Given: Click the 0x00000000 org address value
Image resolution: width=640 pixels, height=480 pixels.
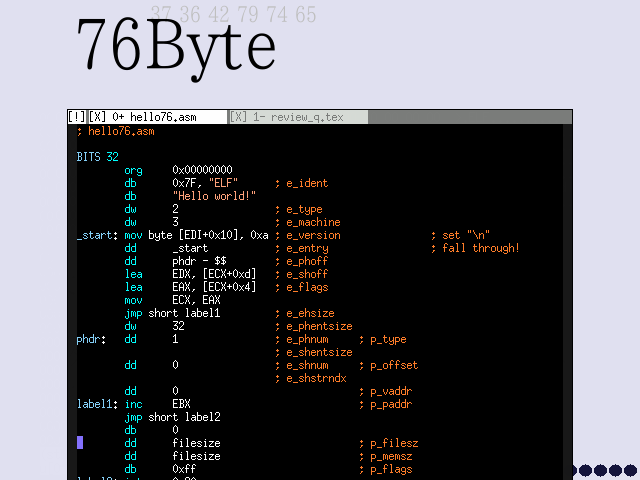Looking at the screenshot, I should click(x=202, y=170).
